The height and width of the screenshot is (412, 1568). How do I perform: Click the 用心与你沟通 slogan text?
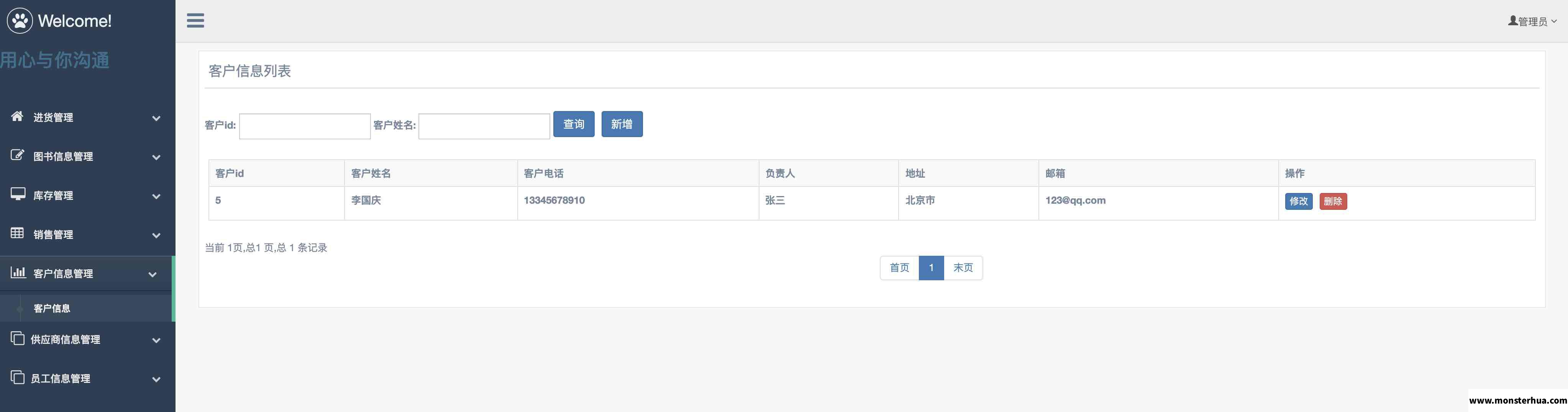(55, 60)
